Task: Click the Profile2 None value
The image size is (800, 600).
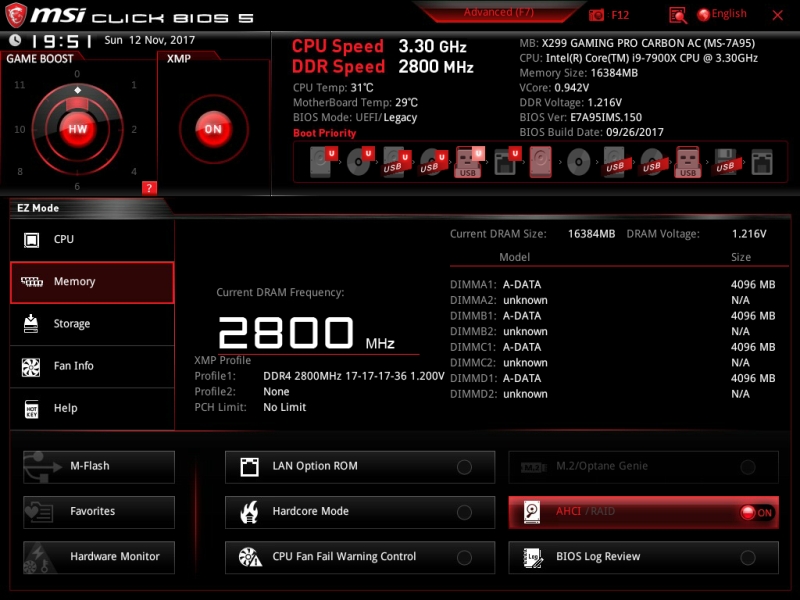Action: [276, 392]
